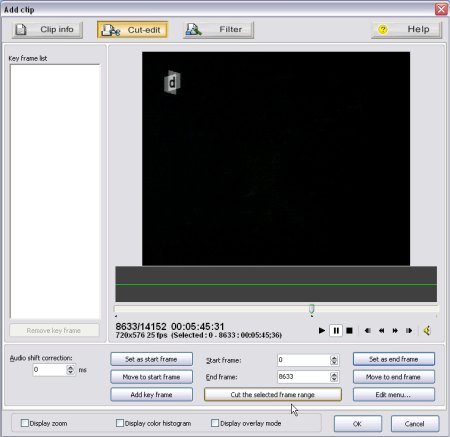Pause the video playback

click(336, 330)
